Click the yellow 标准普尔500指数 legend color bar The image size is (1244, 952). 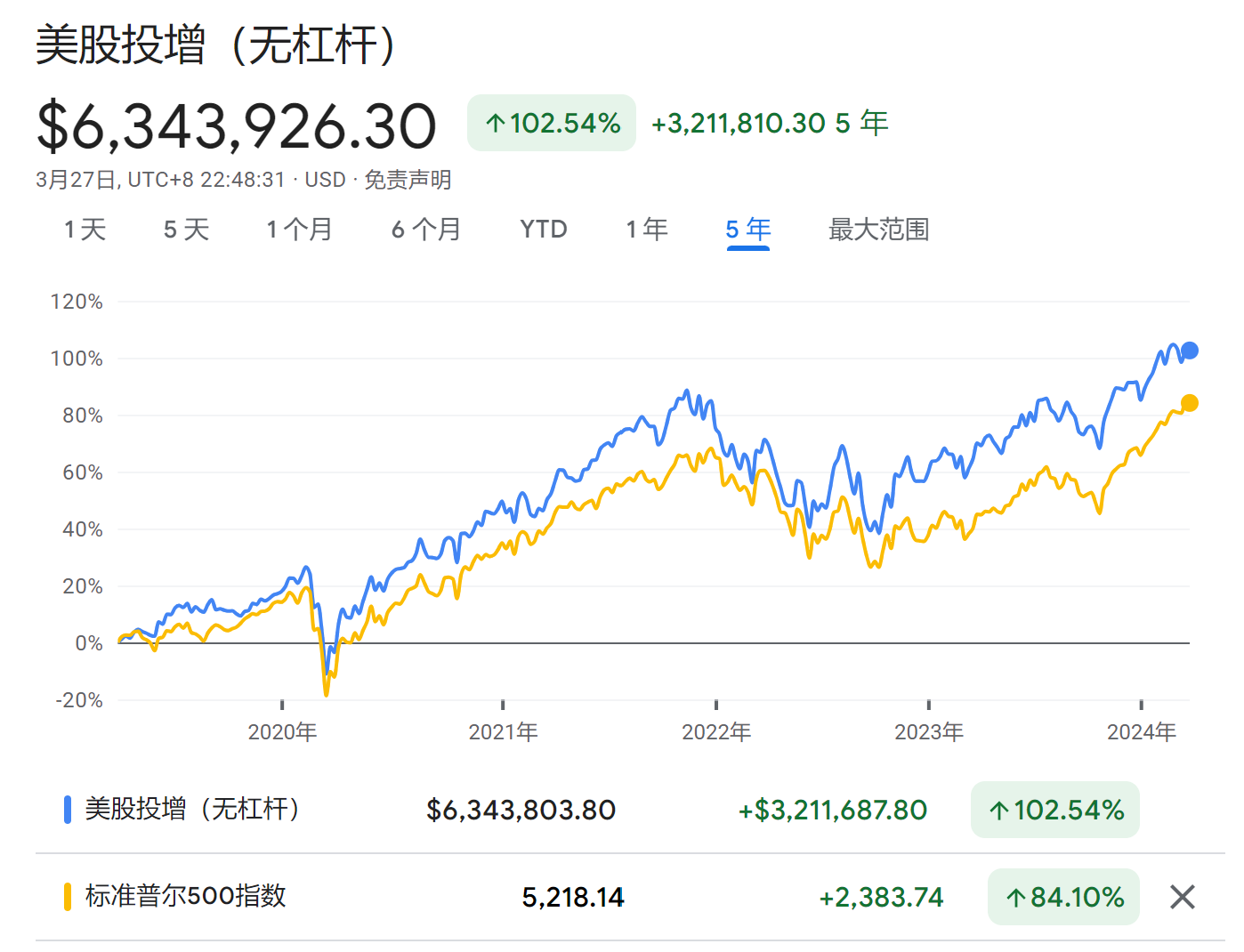[68, 897]
